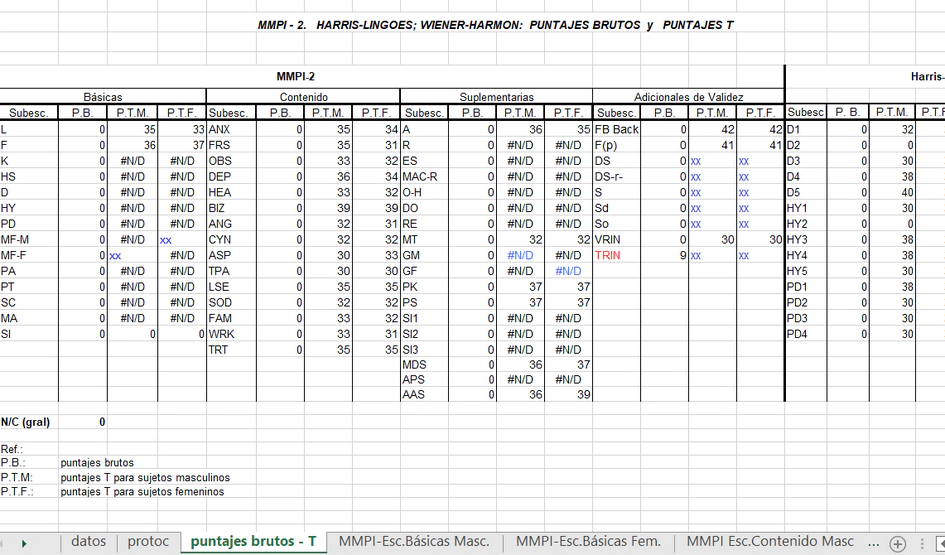The width and height of the screenshot is (945, 555).
Task: Click the Suplementarias group header
Action: (496, 97)
